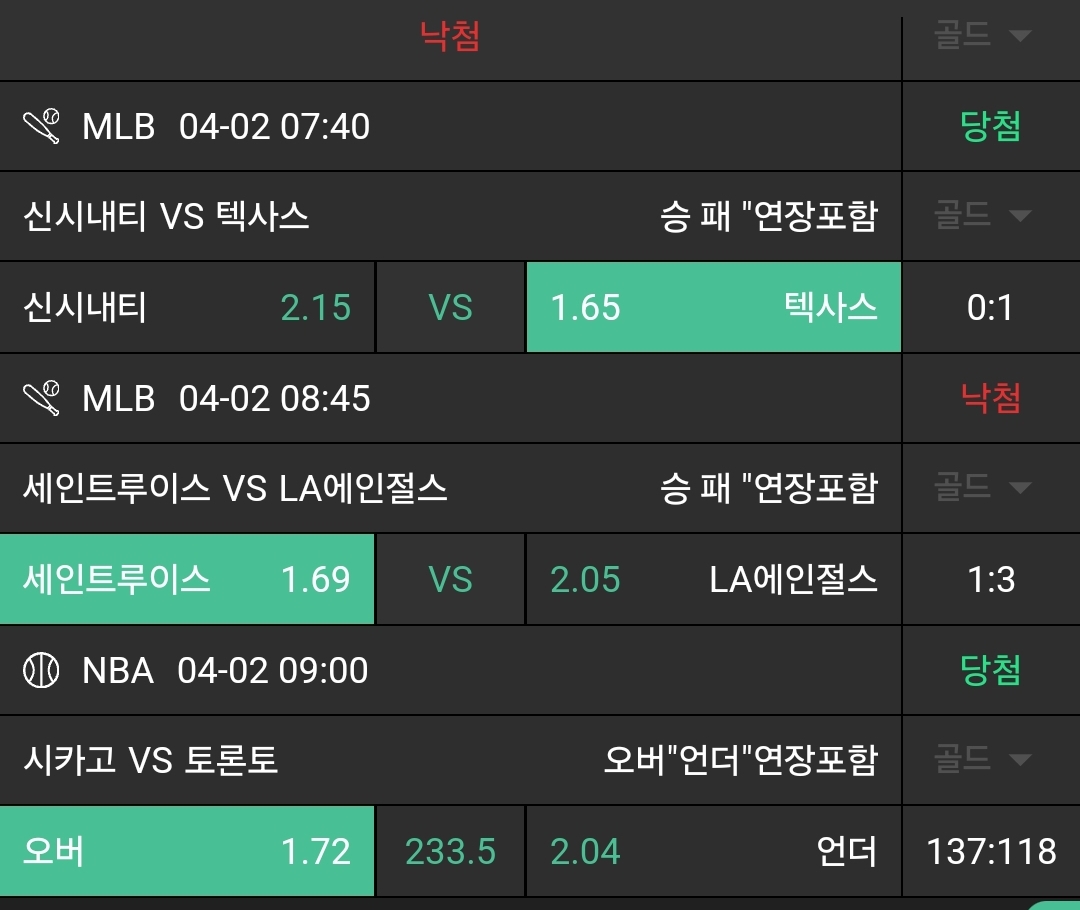Select LA에인절스 at 2.05 odds

click(x=713, y=579)
